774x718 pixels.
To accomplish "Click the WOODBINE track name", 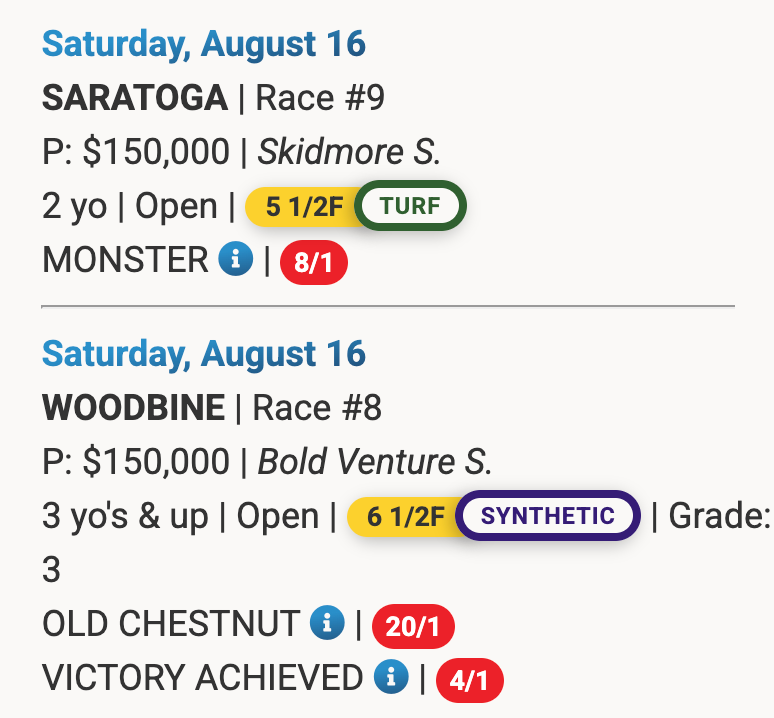I will tap(133, 408).
